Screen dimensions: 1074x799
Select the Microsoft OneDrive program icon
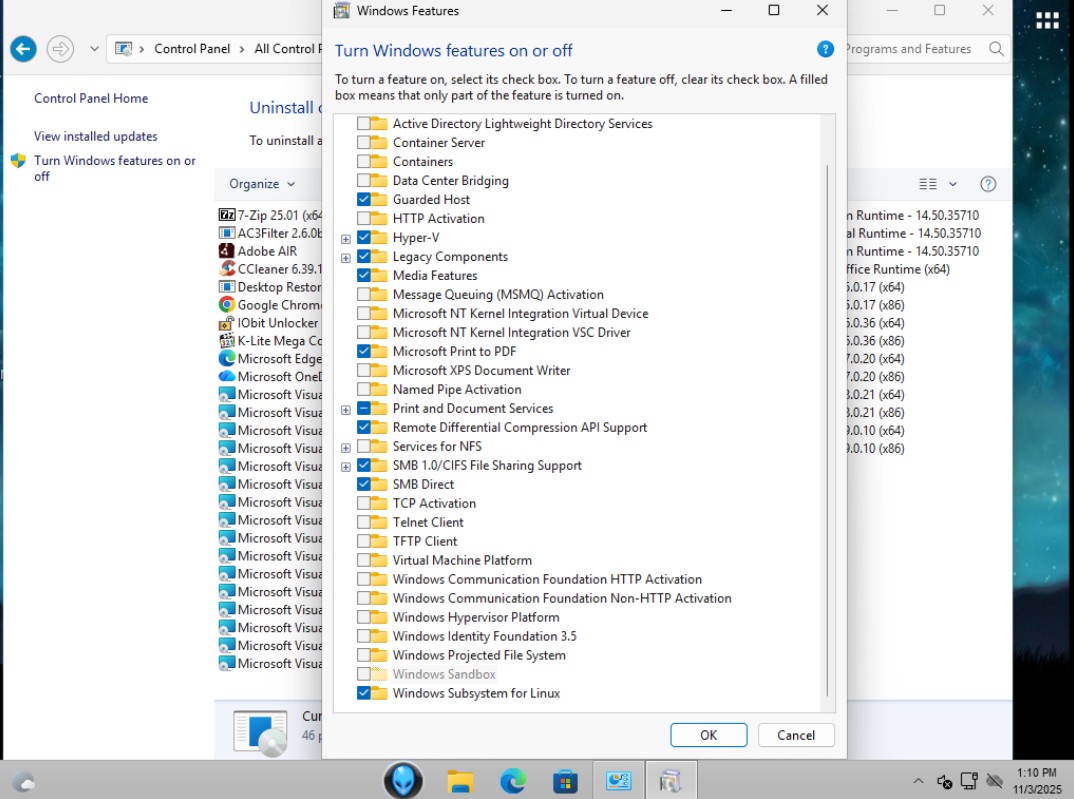point(227,376)
